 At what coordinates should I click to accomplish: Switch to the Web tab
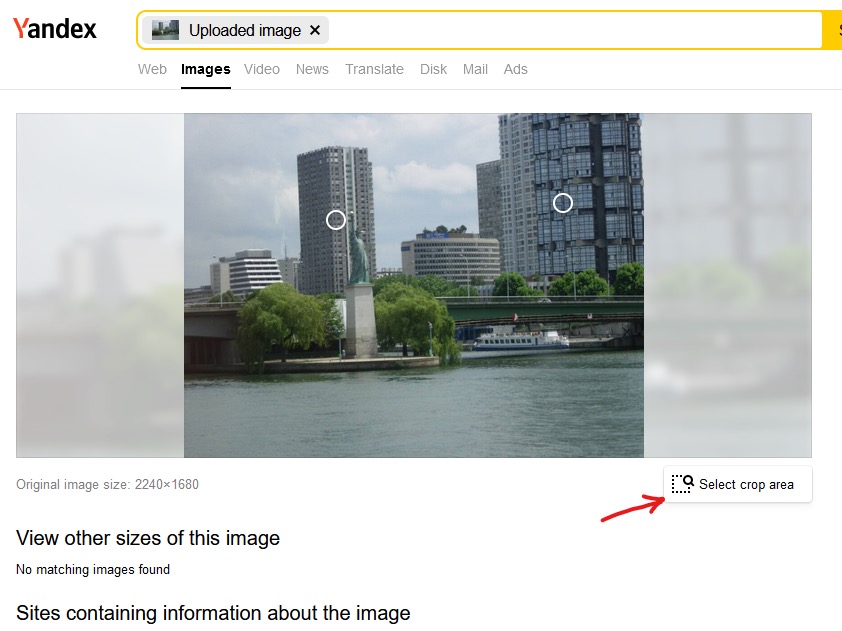point(152,69)
